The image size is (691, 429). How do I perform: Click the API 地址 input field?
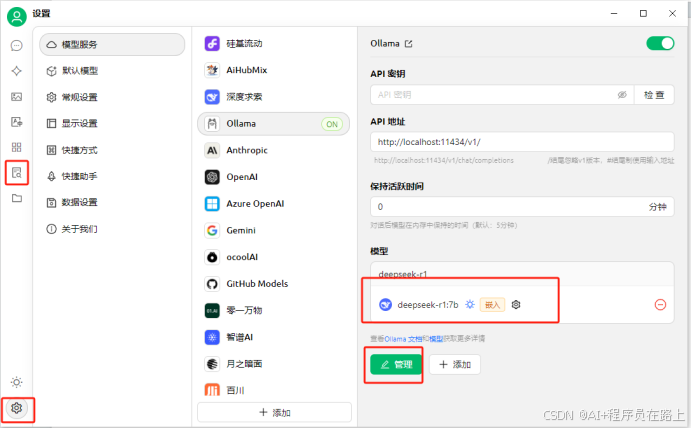pos(522,142)
